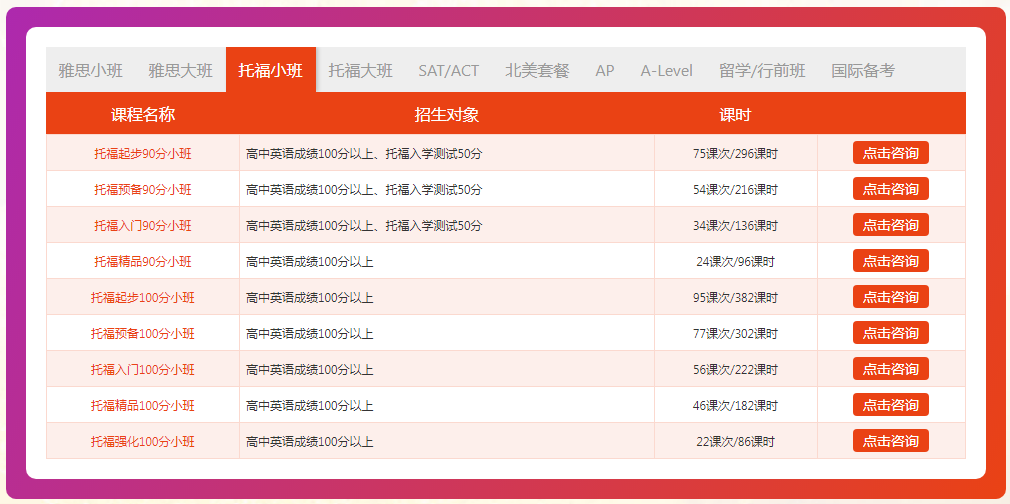The image size is (1010, 504).
Task: Click 招生对象 text in 托福起步100分小班 row
Action: [310, 298]
